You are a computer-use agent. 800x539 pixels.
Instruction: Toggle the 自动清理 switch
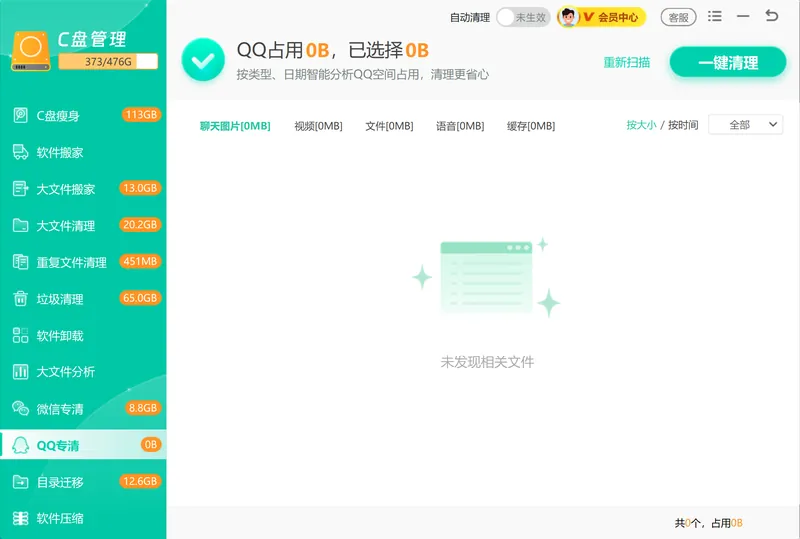pyautogui.click(x=523, y=17)
